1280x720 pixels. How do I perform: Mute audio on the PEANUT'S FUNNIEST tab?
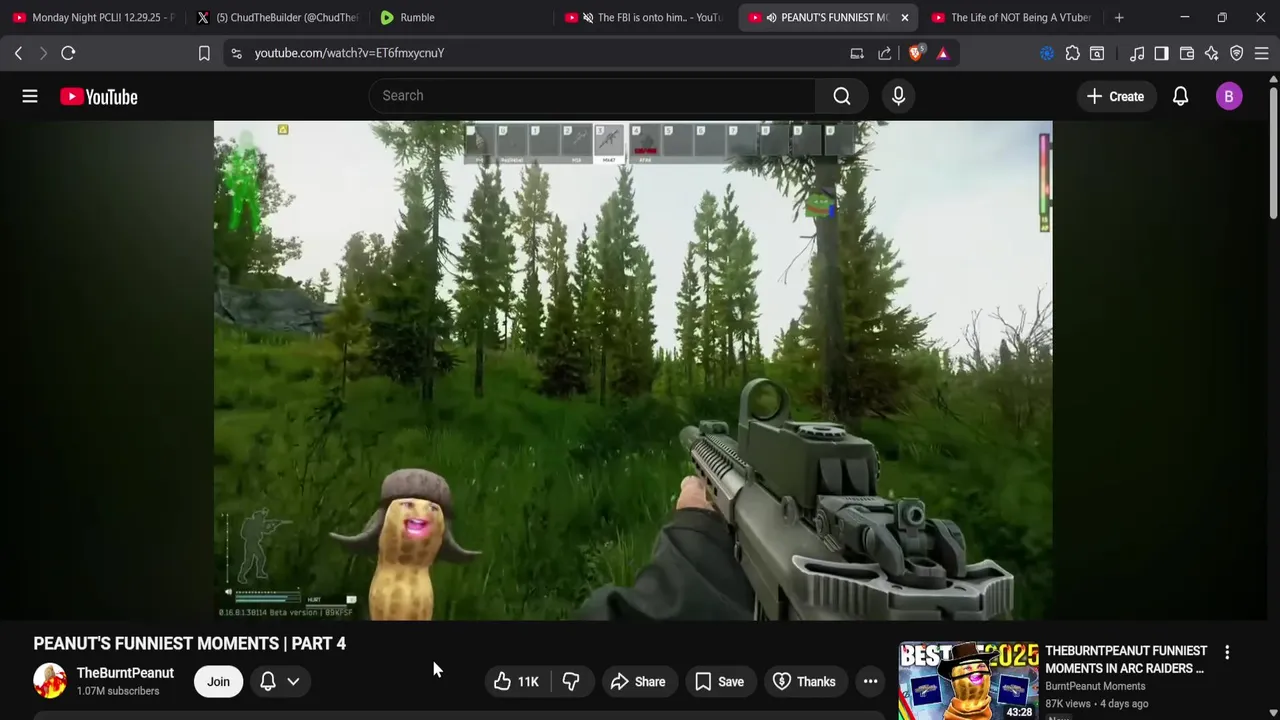pyautogui.click(x=771, y=17)
